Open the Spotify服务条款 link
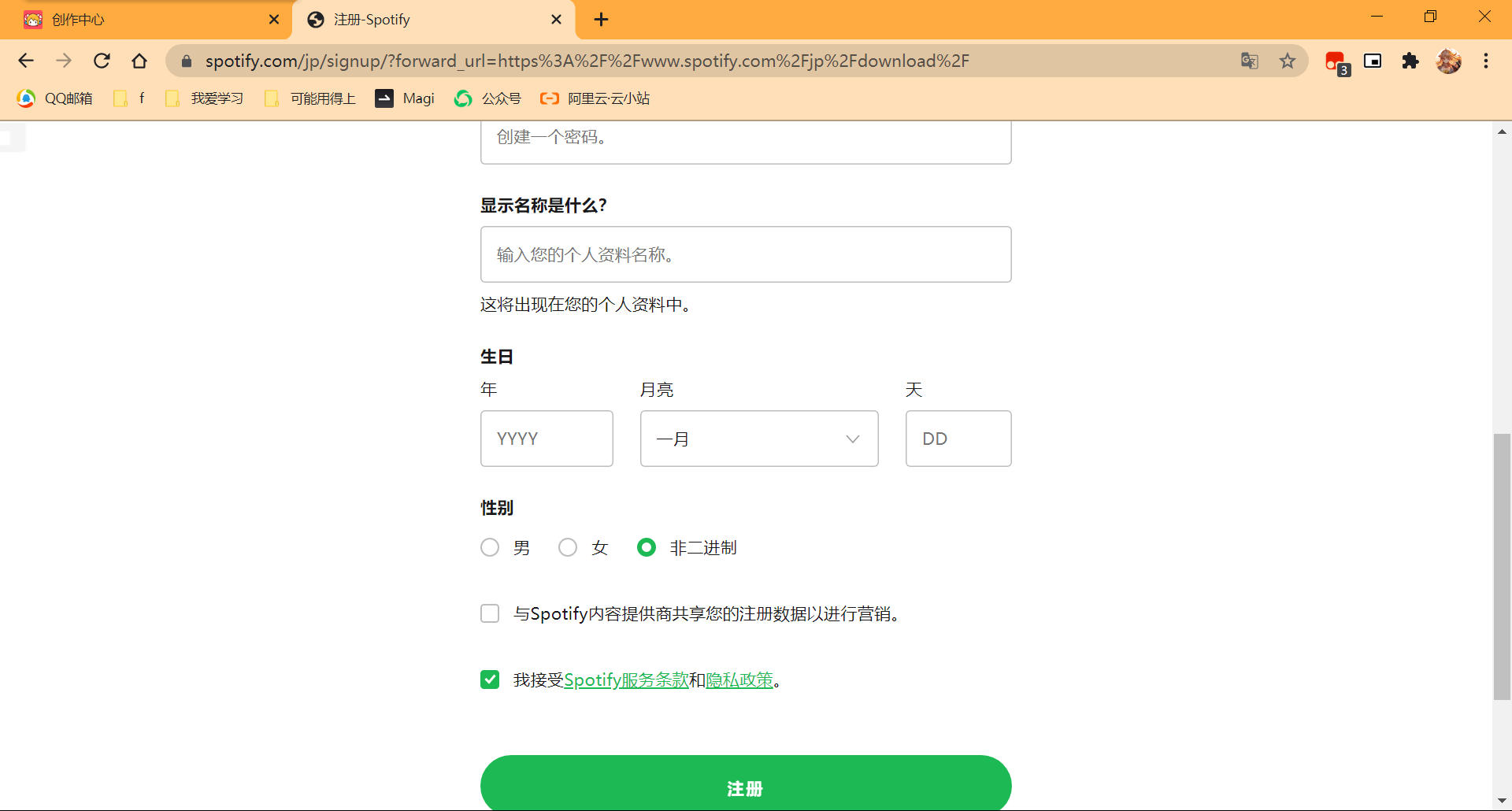The width and height of the screenshot is (1512, 811). [x=626, y=680]
